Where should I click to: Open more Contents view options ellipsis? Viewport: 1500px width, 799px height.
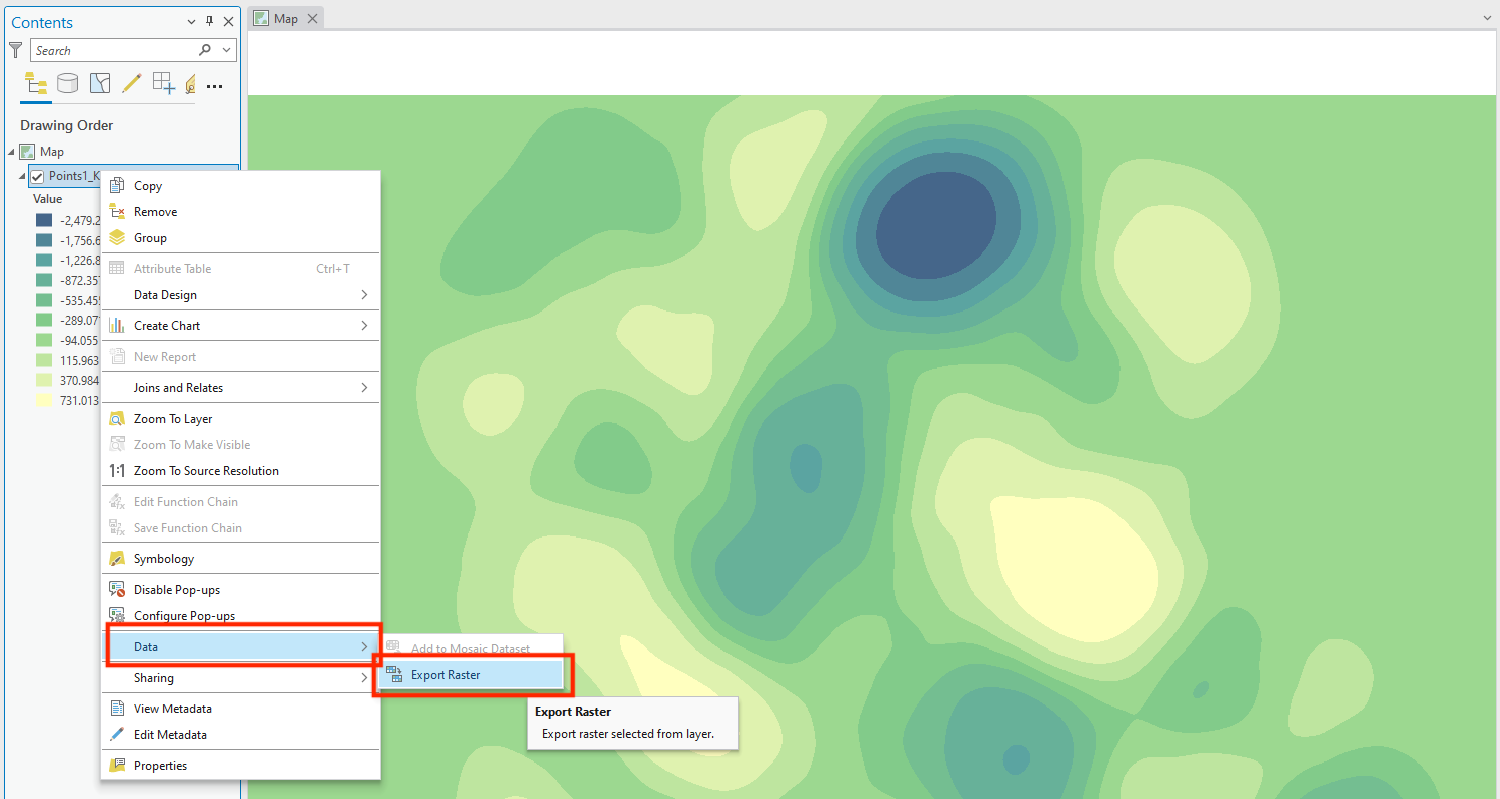pyautogui.click(x=214, y=87)
